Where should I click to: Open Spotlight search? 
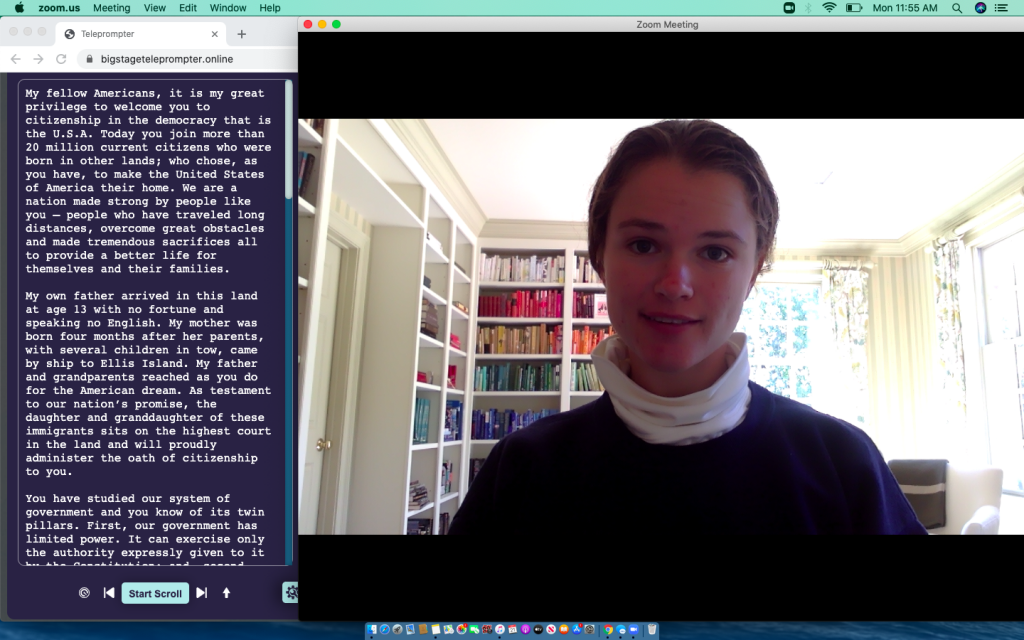[x=957, y=8]
